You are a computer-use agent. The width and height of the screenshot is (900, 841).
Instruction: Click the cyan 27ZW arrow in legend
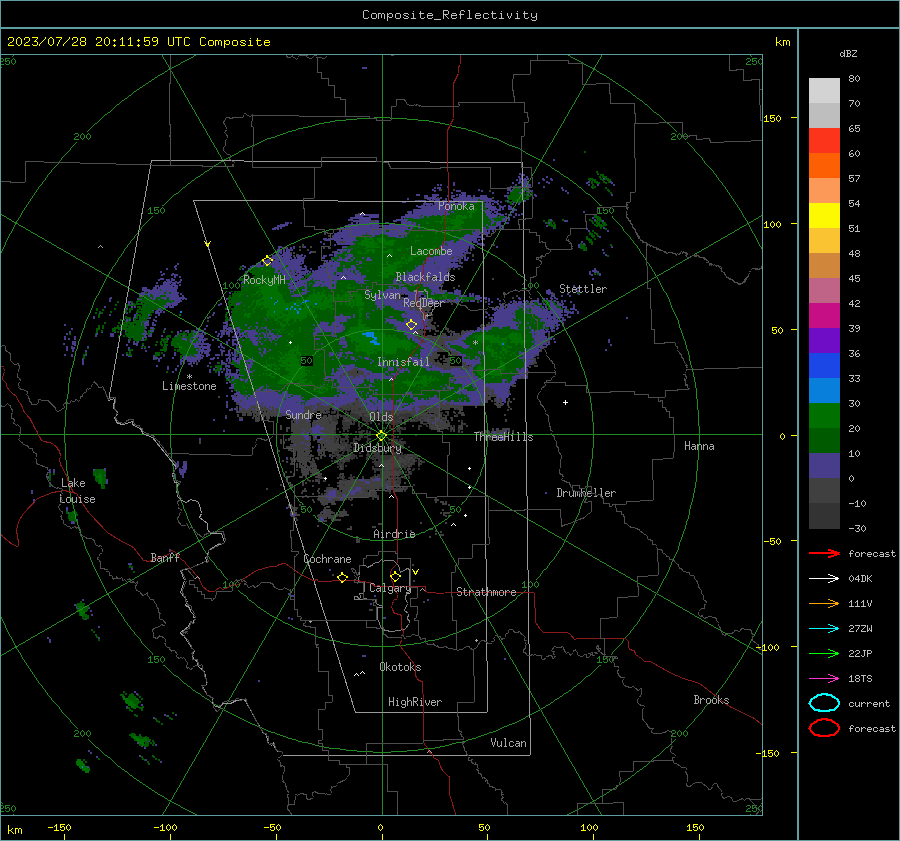(x=824, y=629)
